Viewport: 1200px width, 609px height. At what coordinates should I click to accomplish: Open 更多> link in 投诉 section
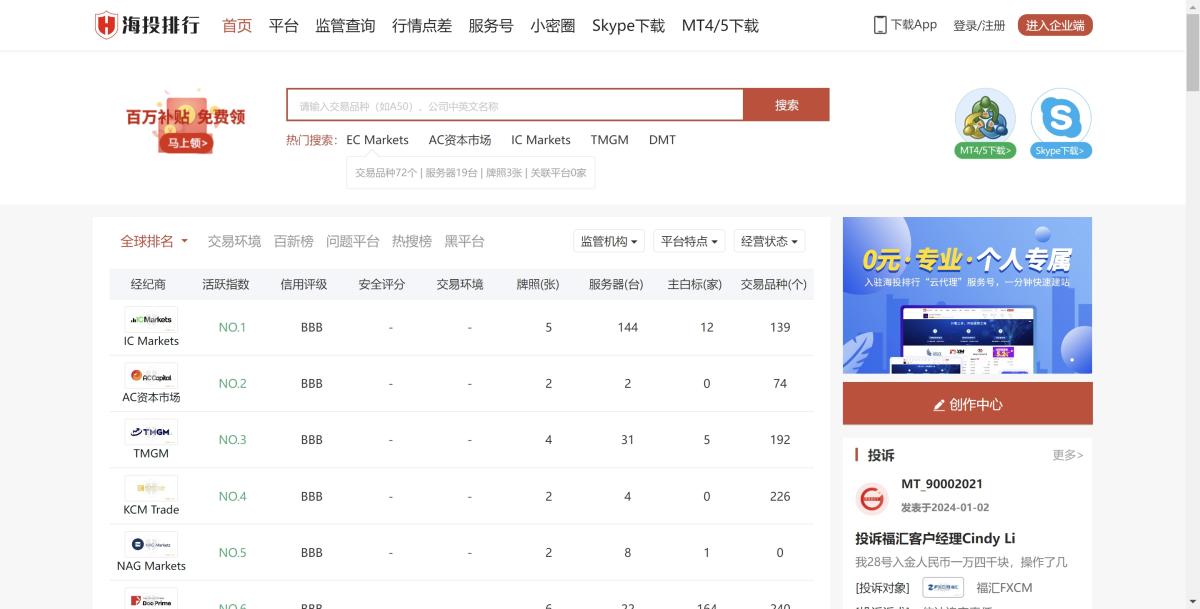1068,455
